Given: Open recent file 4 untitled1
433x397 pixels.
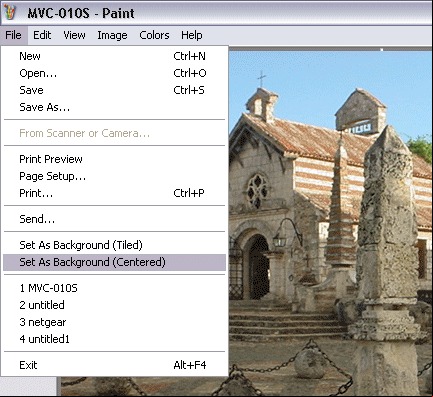Looking at the screenshot, I should coord(114,339).
